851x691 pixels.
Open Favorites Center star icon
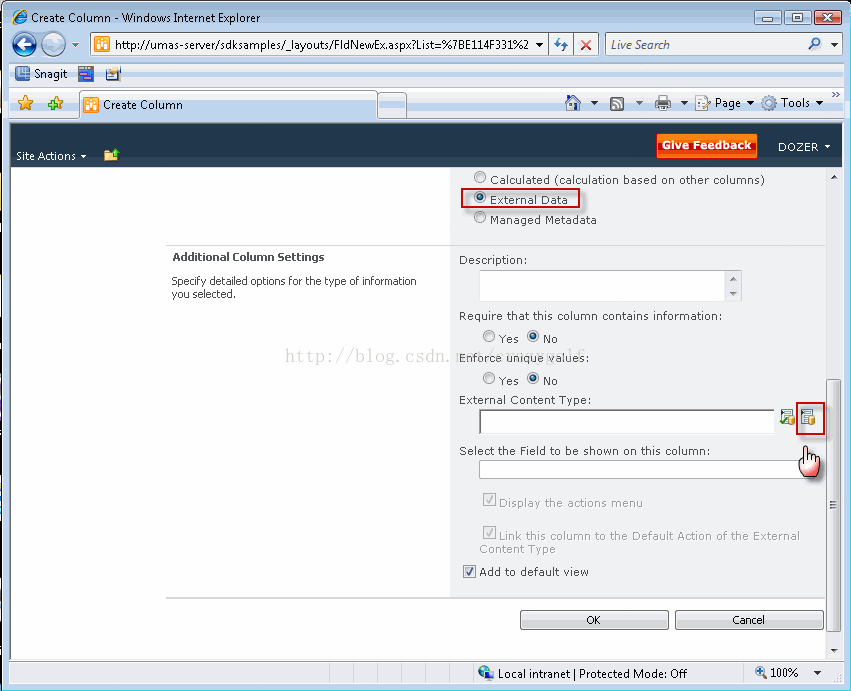[26, 103]
